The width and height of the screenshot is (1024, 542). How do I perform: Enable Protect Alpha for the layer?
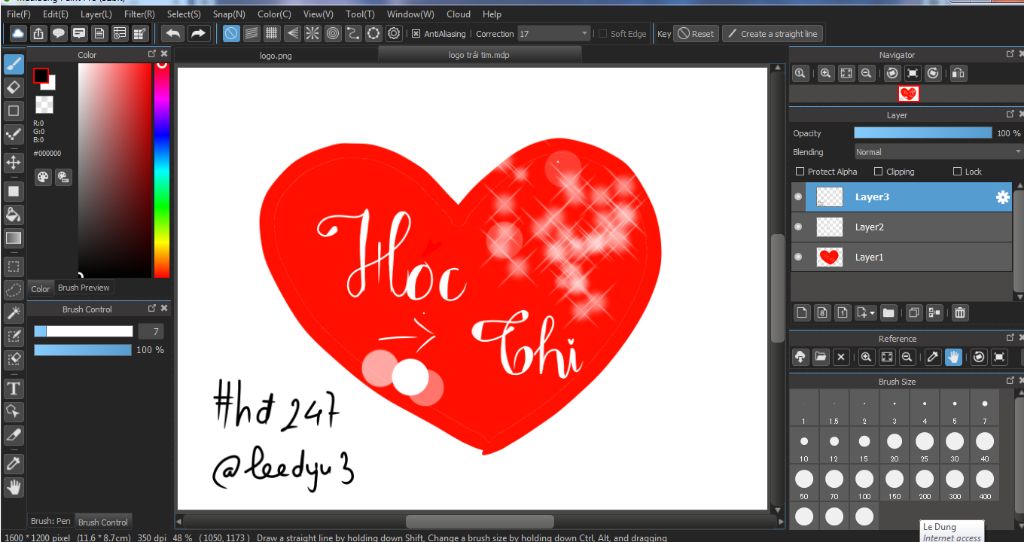tap(799, 172)
